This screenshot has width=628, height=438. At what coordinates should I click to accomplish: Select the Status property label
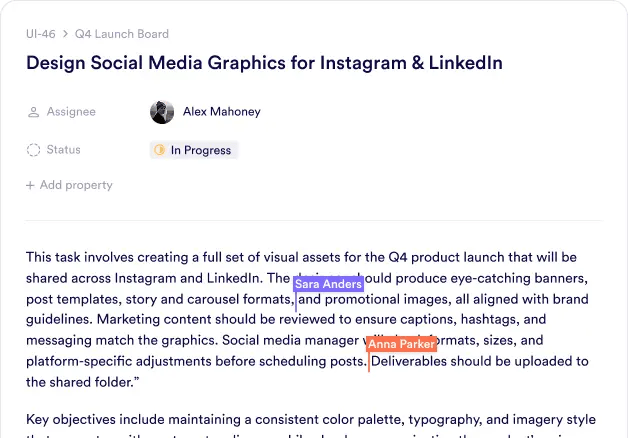[x=63, y=150]
